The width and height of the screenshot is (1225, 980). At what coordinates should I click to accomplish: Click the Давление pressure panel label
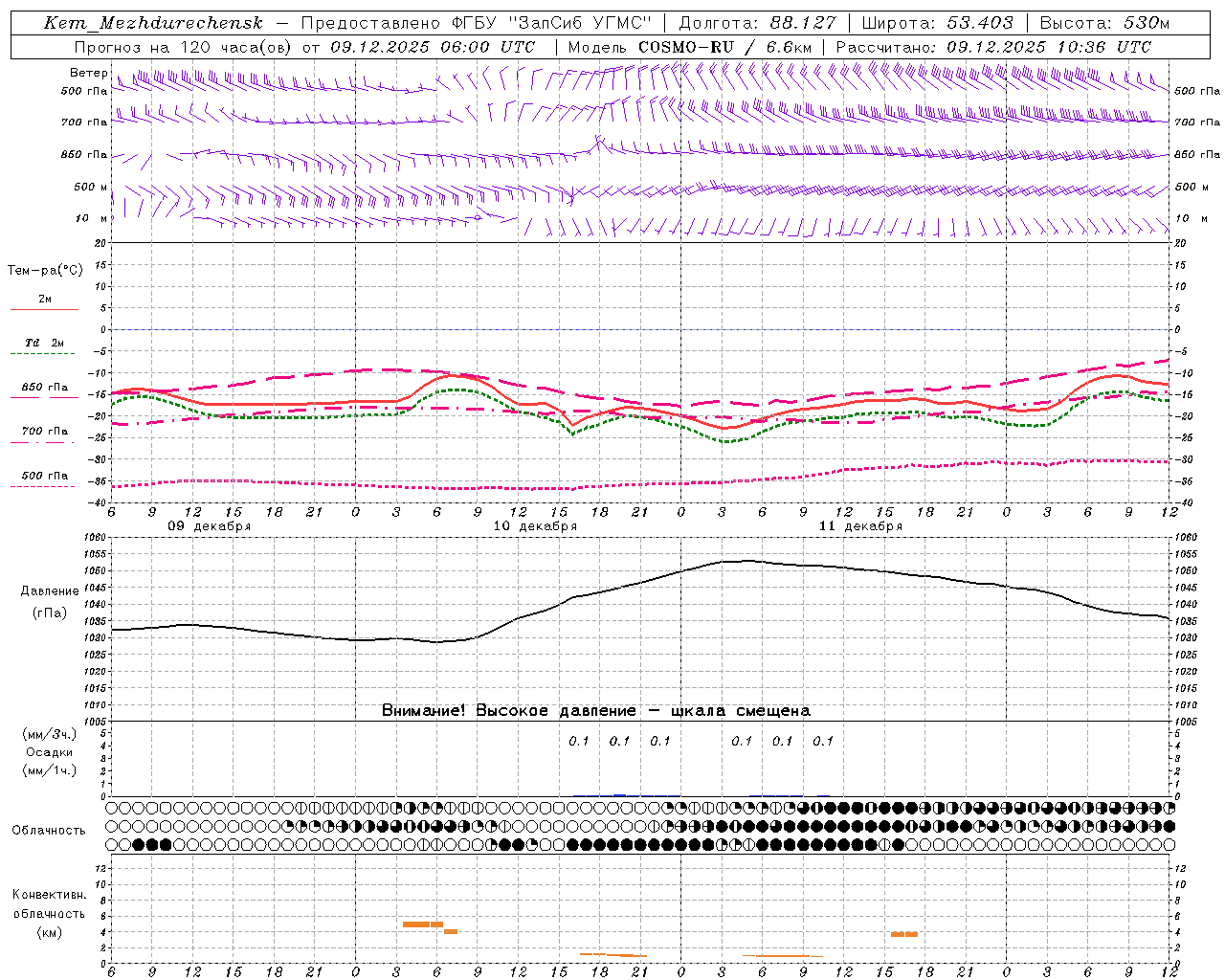tap(50, 591)
